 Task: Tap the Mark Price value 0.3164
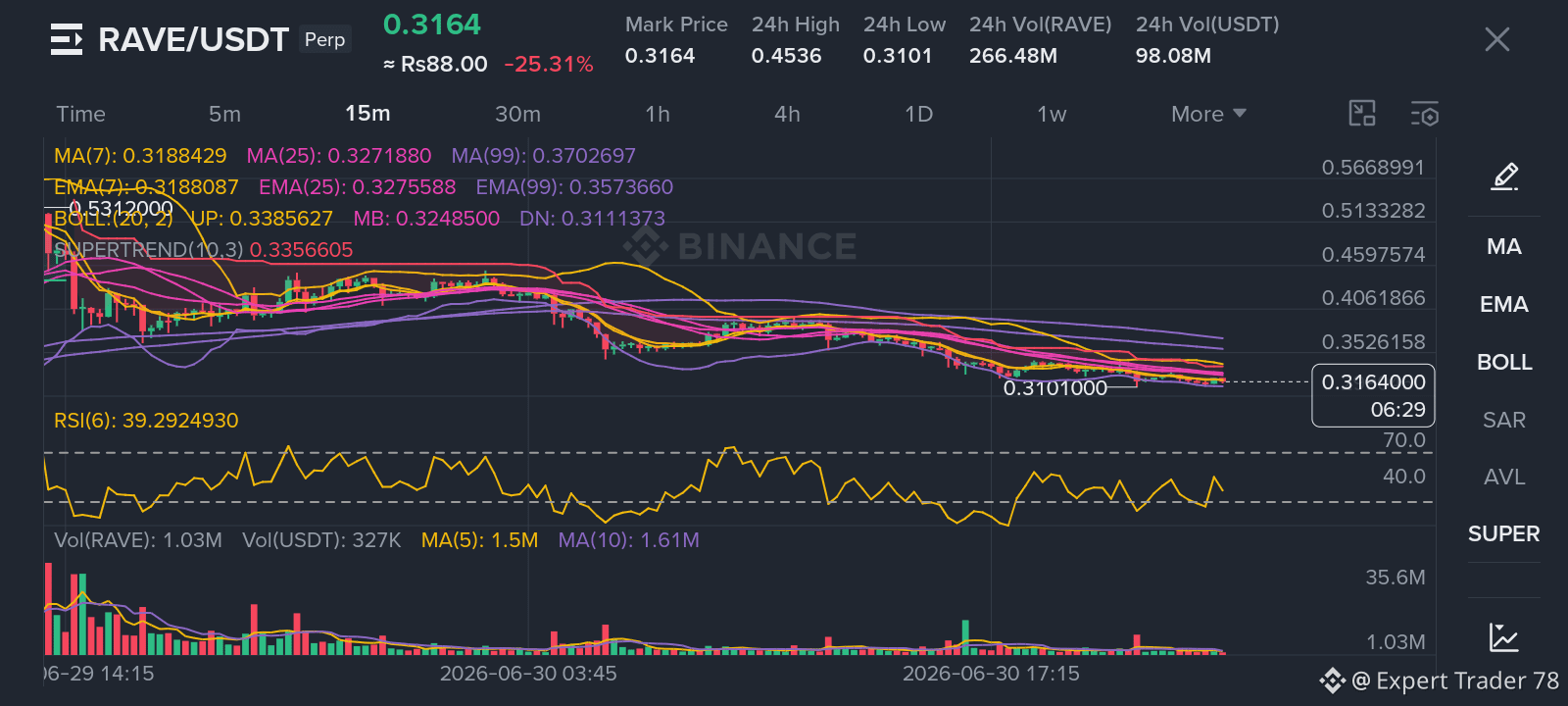pos(660,56)
